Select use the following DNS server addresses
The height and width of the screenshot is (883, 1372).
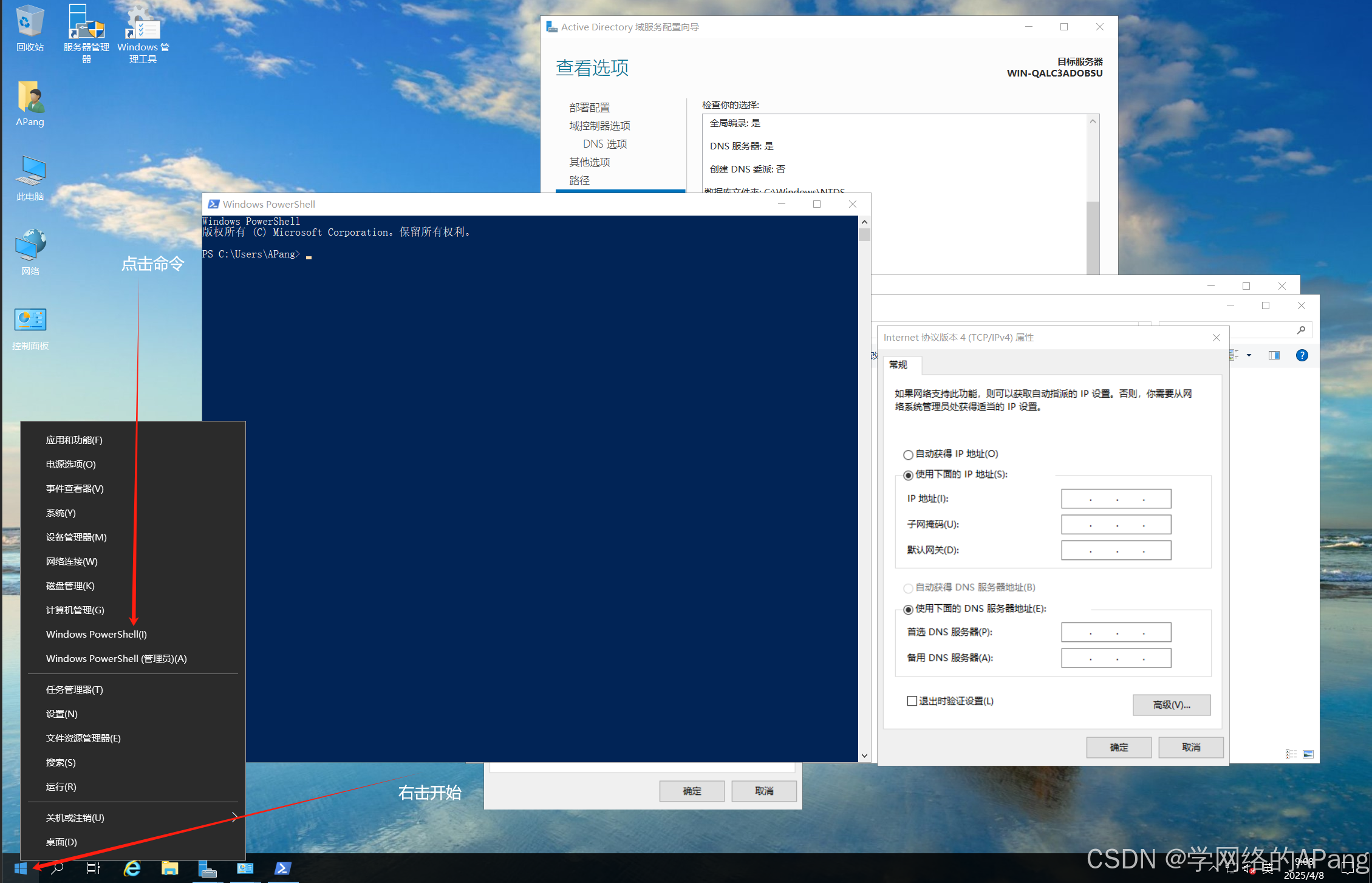click(x=909, y=609)
